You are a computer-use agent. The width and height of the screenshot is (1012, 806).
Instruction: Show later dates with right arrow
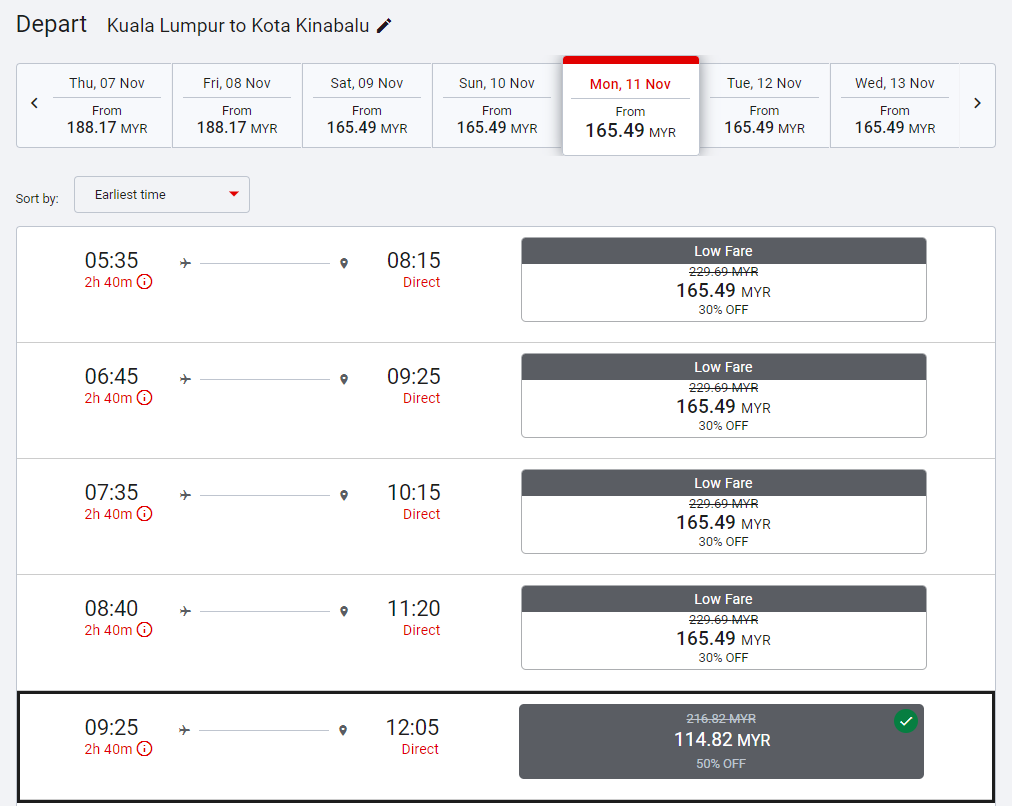point(977,104)
